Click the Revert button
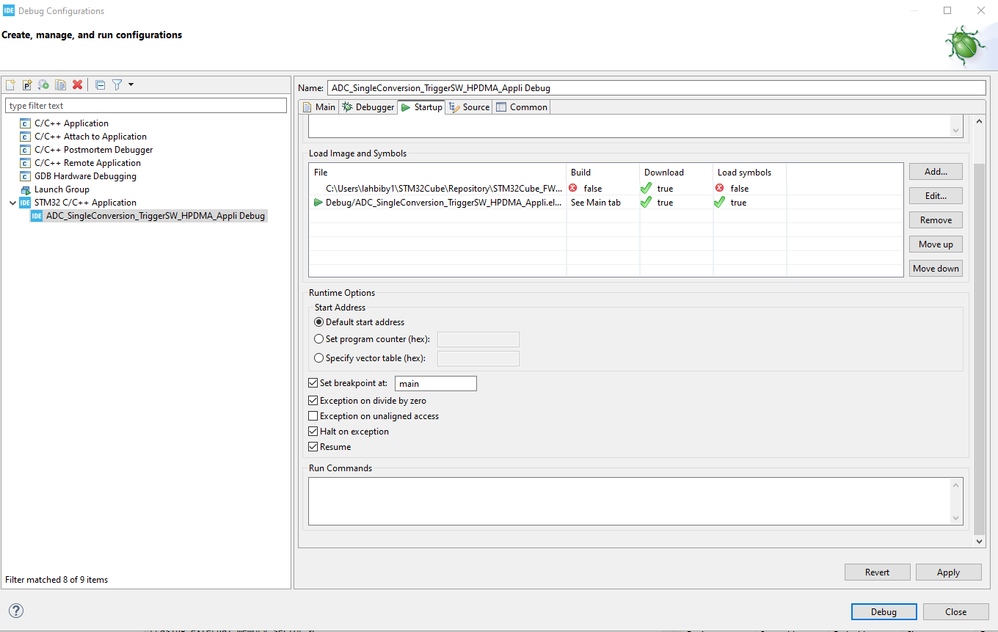 [x=877, y=572]
